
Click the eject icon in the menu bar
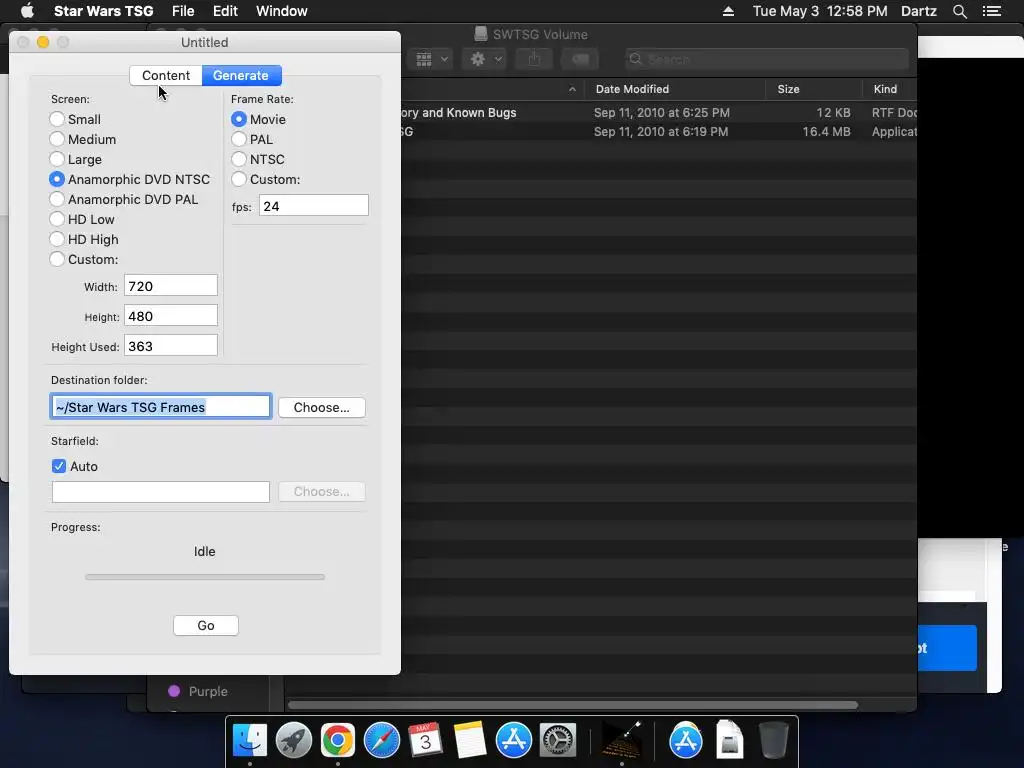728,11
